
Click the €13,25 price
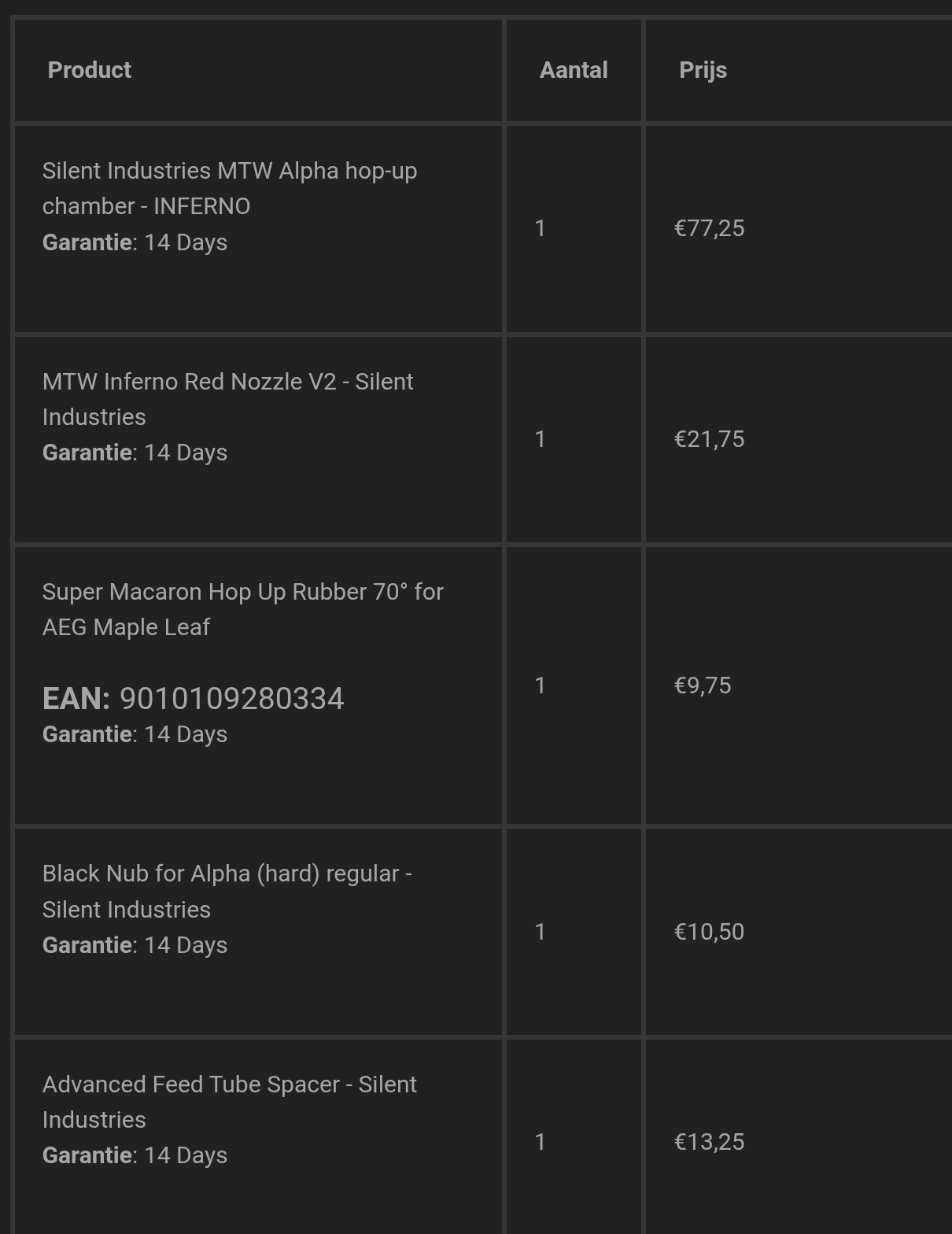pos(709,1142)
